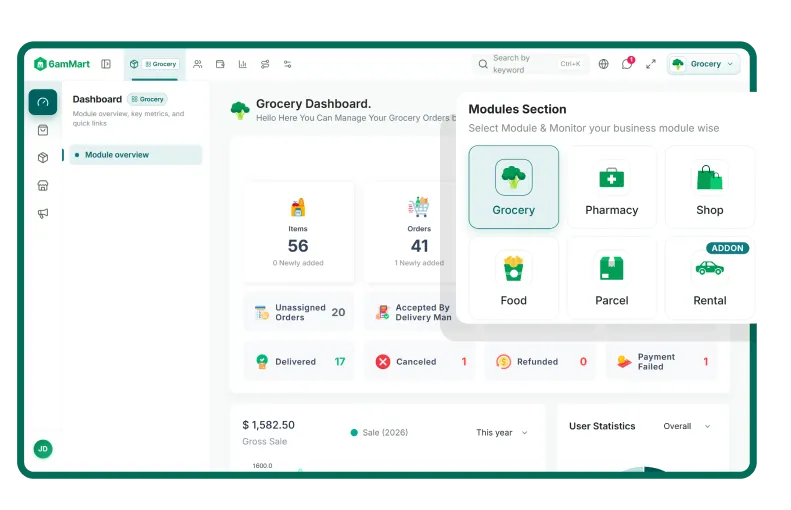Open Accepted By Delivery Man card
Image resolution: width=791 pixels, height=510 pixels.
411,312
